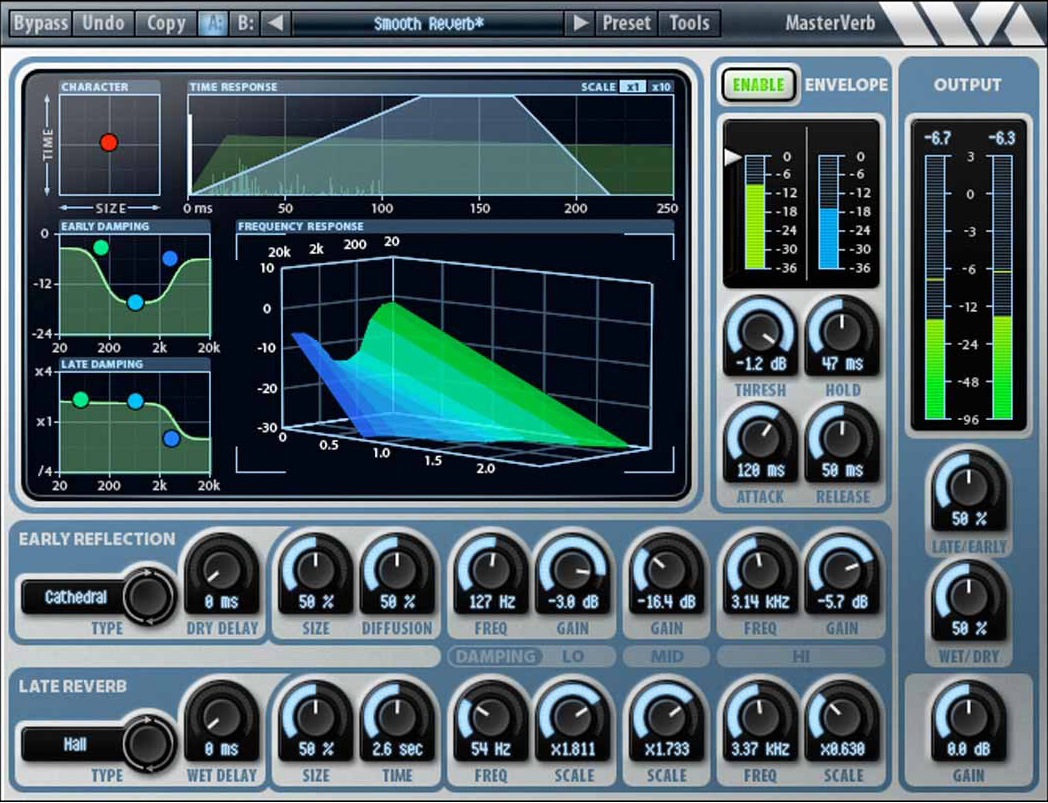Toggle the Bypass button
Image resolution: width=1048 pixels, height=803 pixels.
[x=40, y=23]
